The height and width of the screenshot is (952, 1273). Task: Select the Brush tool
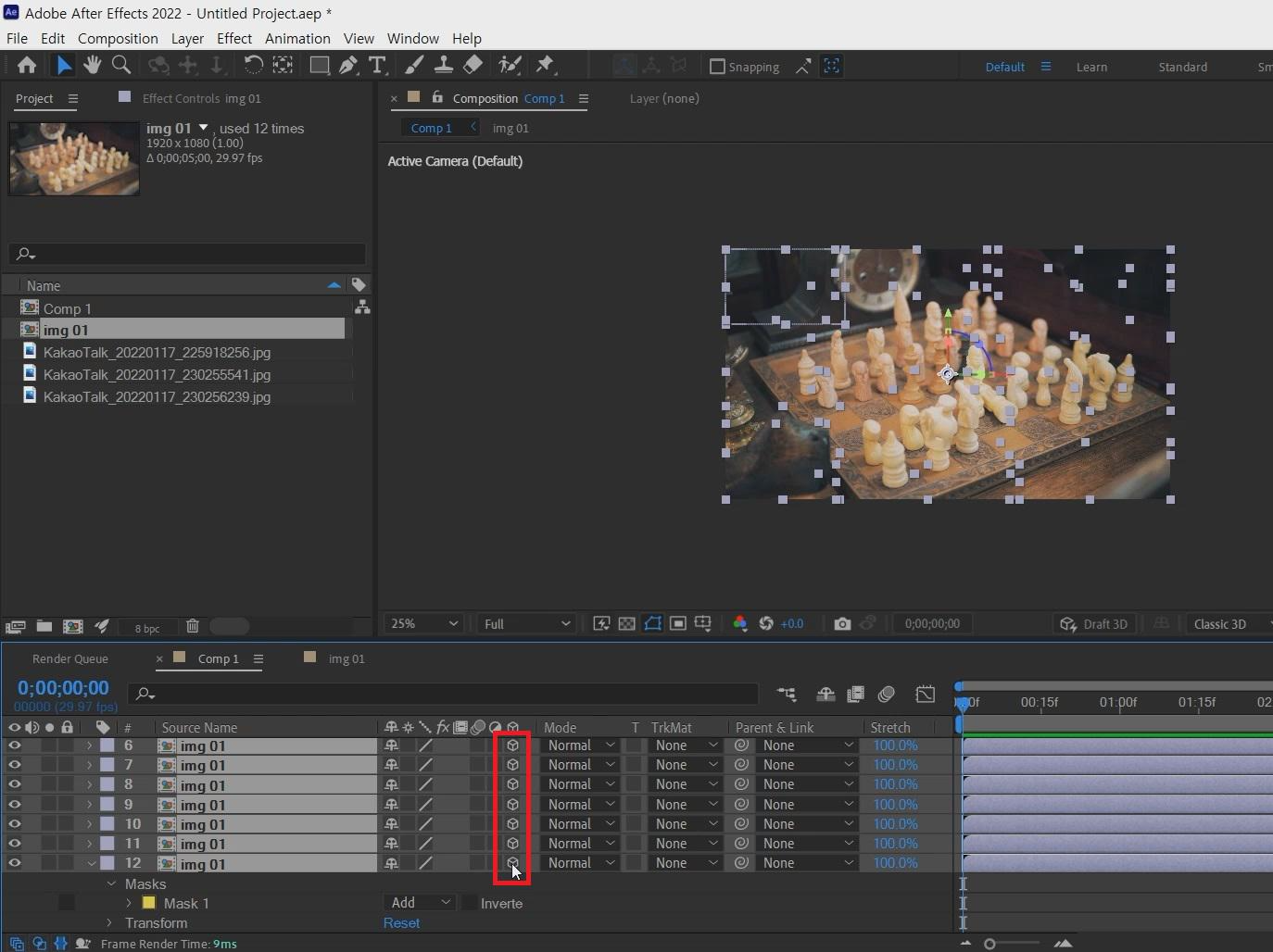(x=414, y=65)
